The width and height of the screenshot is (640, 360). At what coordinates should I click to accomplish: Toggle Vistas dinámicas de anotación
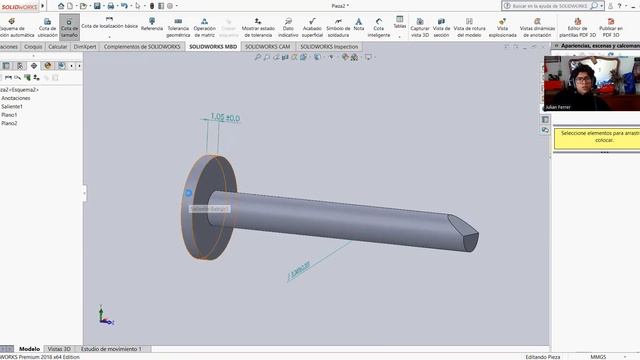point(537,27)
